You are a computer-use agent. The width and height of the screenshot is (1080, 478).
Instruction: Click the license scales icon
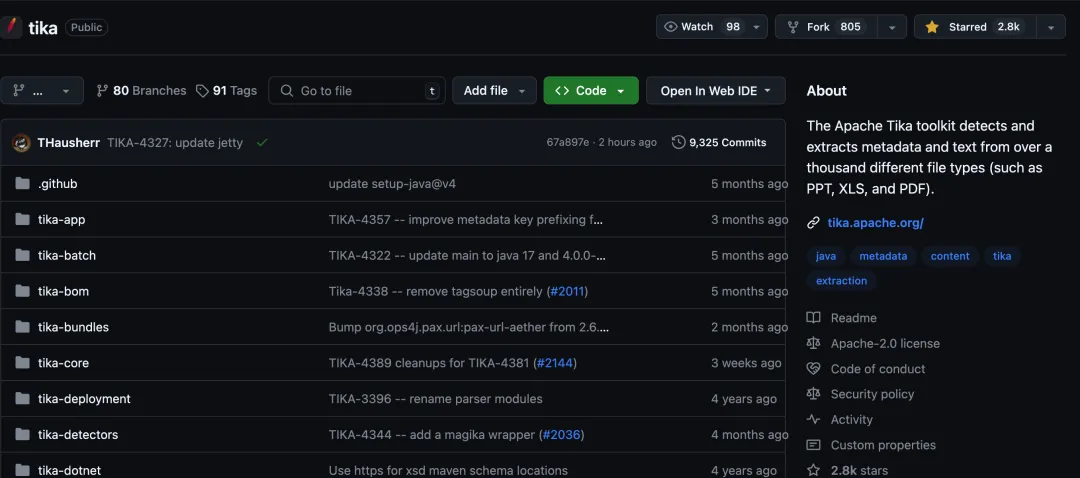click(813, 343)
